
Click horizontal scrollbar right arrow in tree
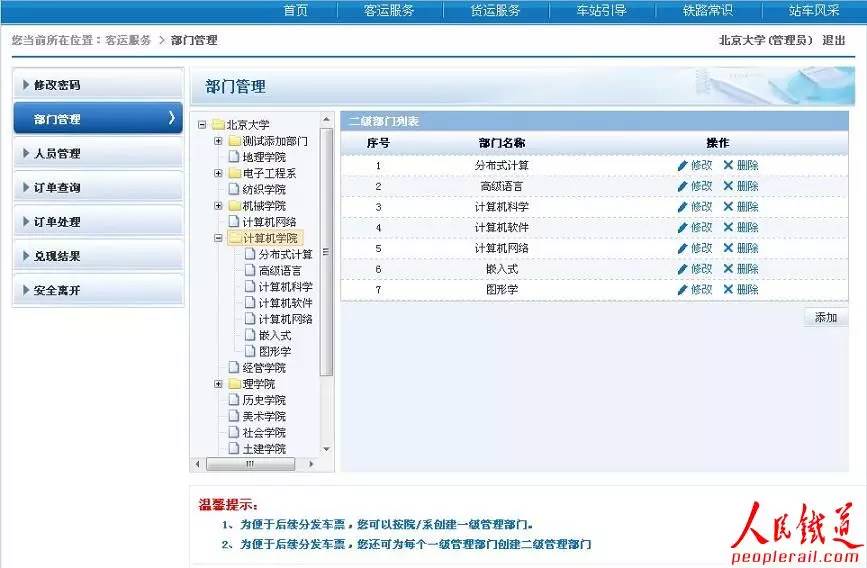pyautogui.click(x=311, y=464)
